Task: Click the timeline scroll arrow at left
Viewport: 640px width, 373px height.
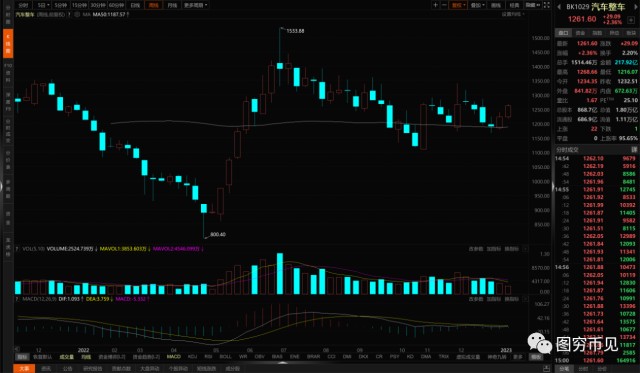Action: [17, 349]
